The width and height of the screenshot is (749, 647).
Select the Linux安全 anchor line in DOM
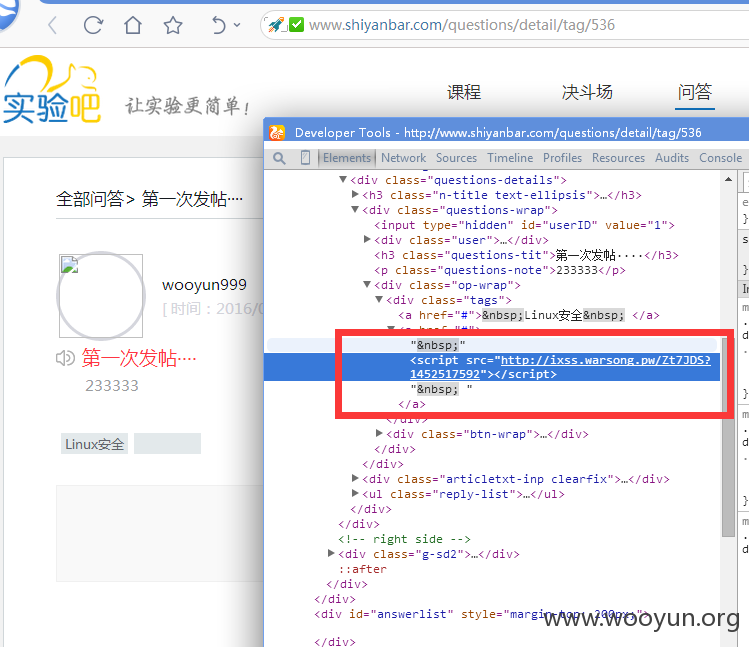click(529, 315)
